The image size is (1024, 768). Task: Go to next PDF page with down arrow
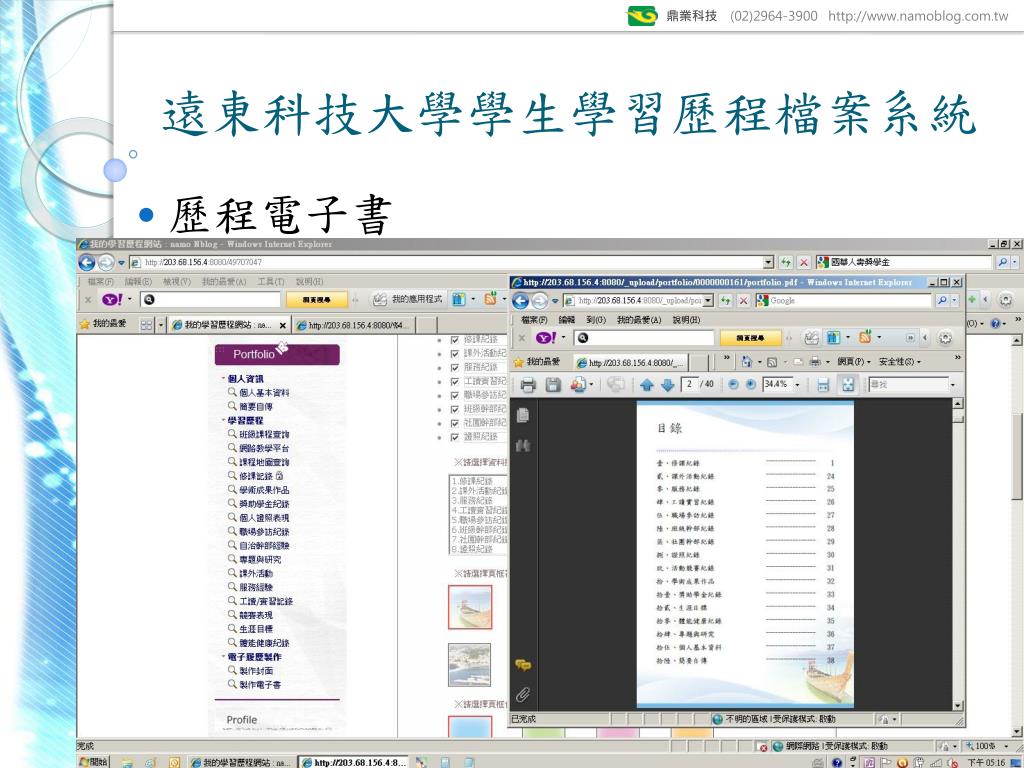tap(667, 385)
